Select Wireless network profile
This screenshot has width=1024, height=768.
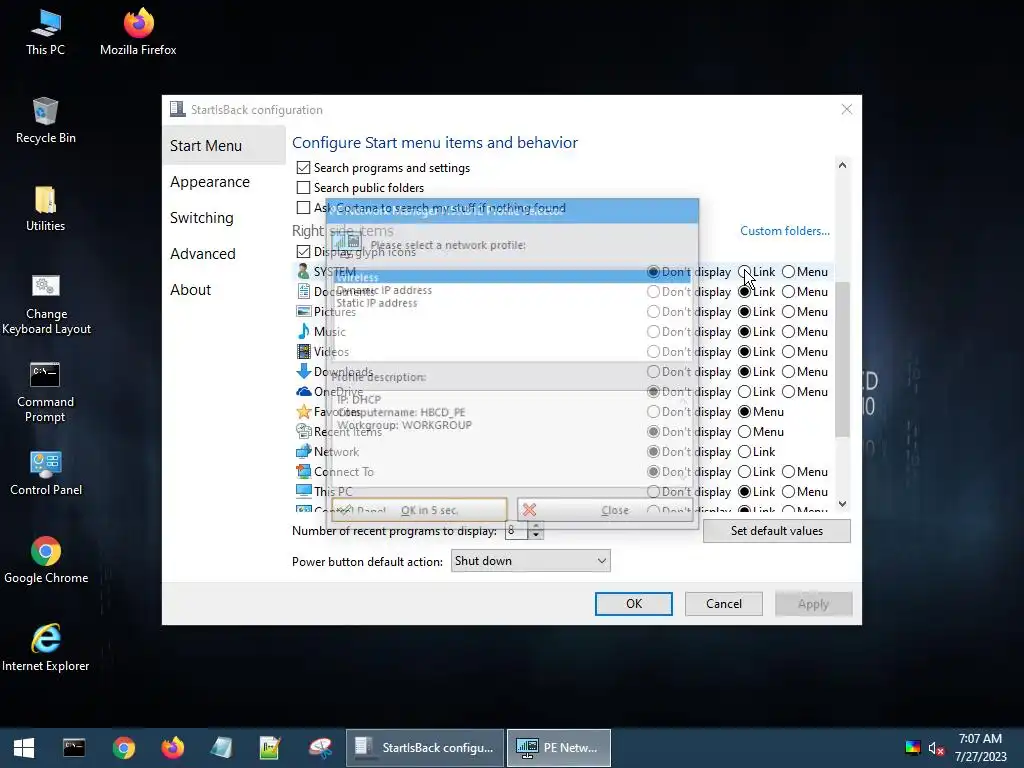point(511,277)
